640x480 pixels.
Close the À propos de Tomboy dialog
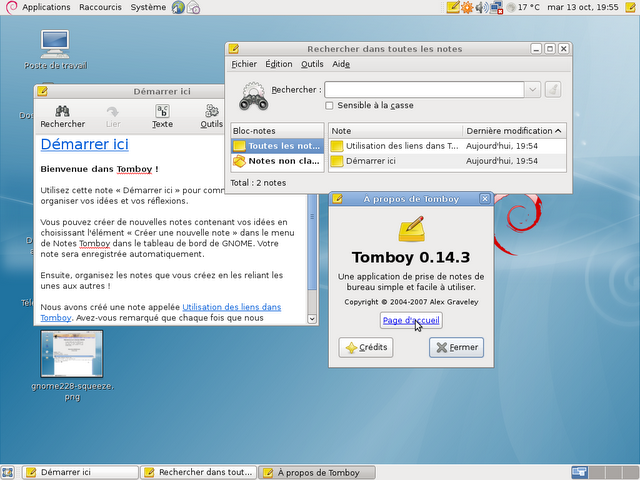pos(484,199)
